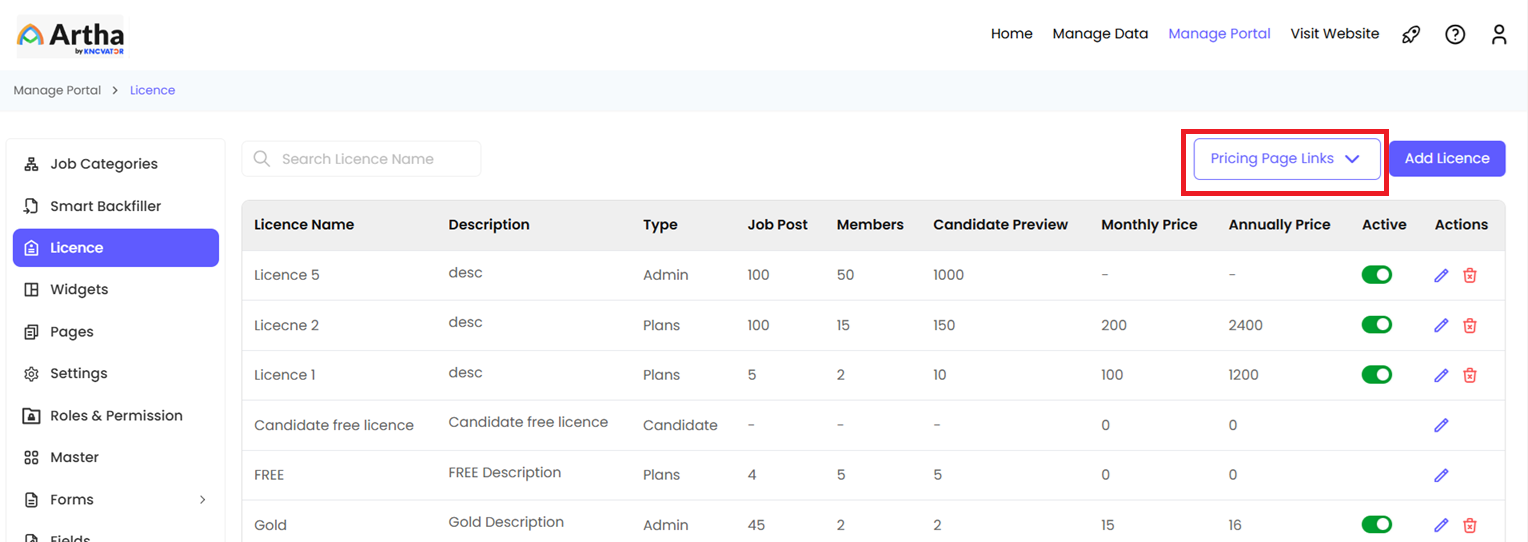
Task: Click the Artha logo
Action: point(70,37)
